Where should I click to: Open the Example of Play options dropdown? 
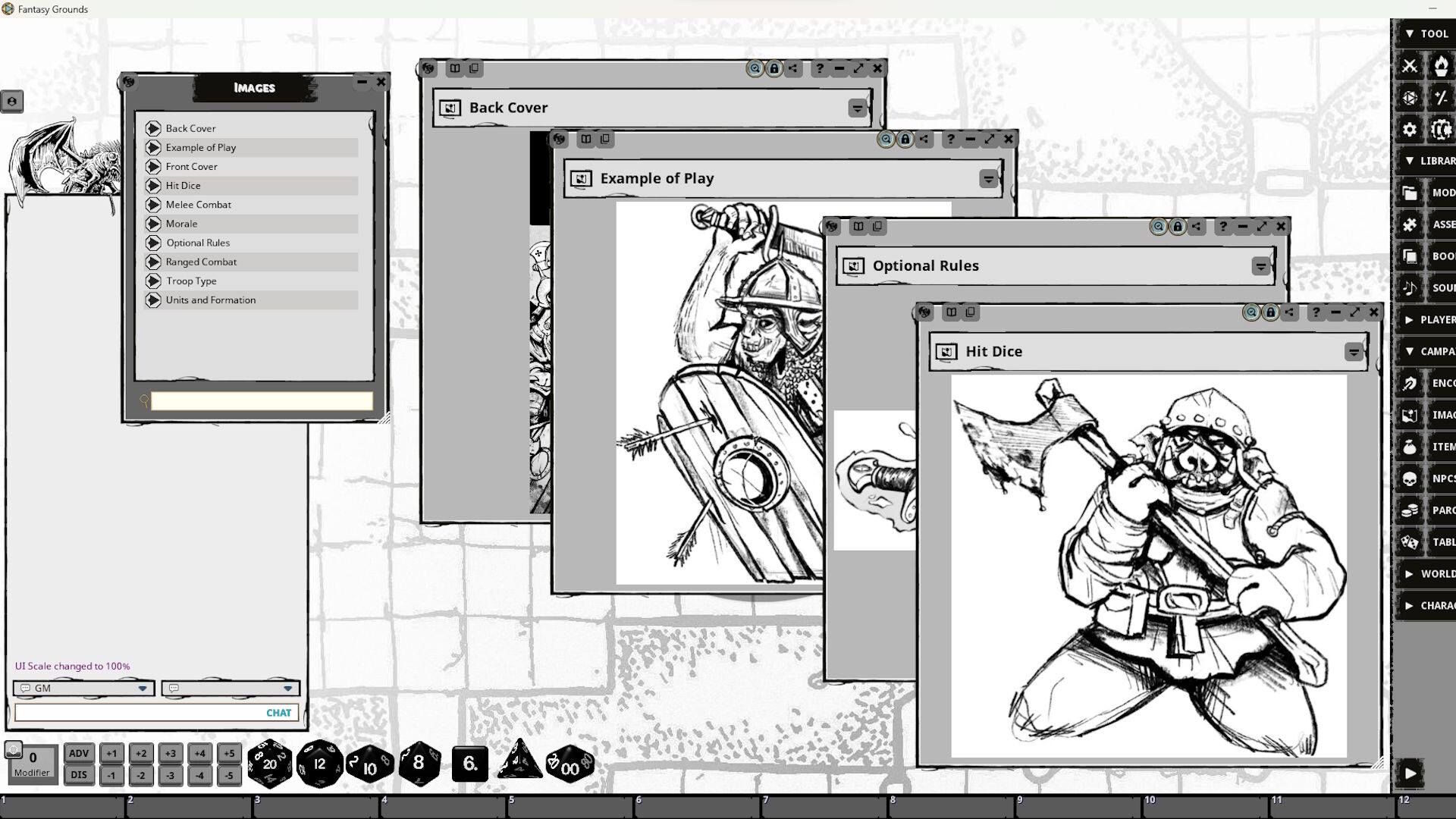tap(988, 179)
